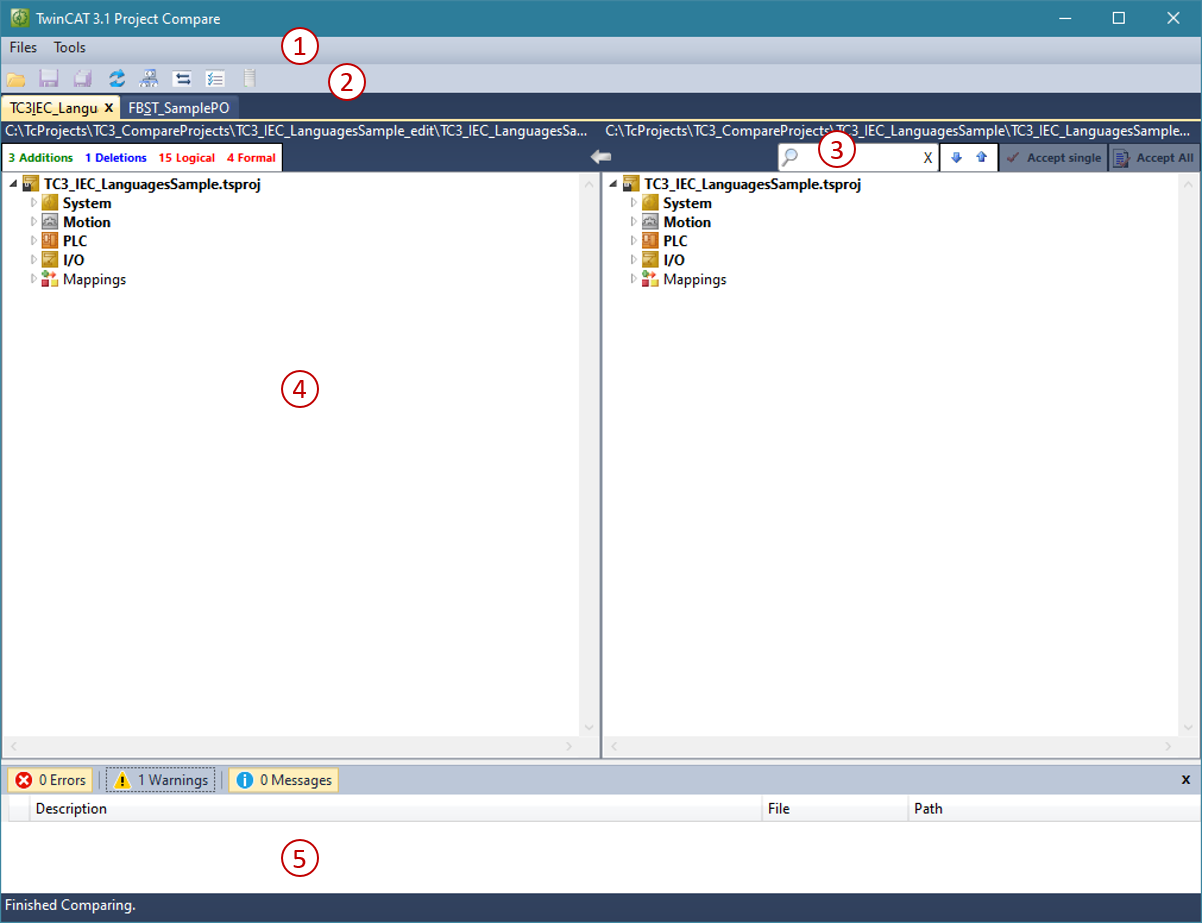Click the Open folder toolbar icon
1202x923 pixels.
[16, 78]
